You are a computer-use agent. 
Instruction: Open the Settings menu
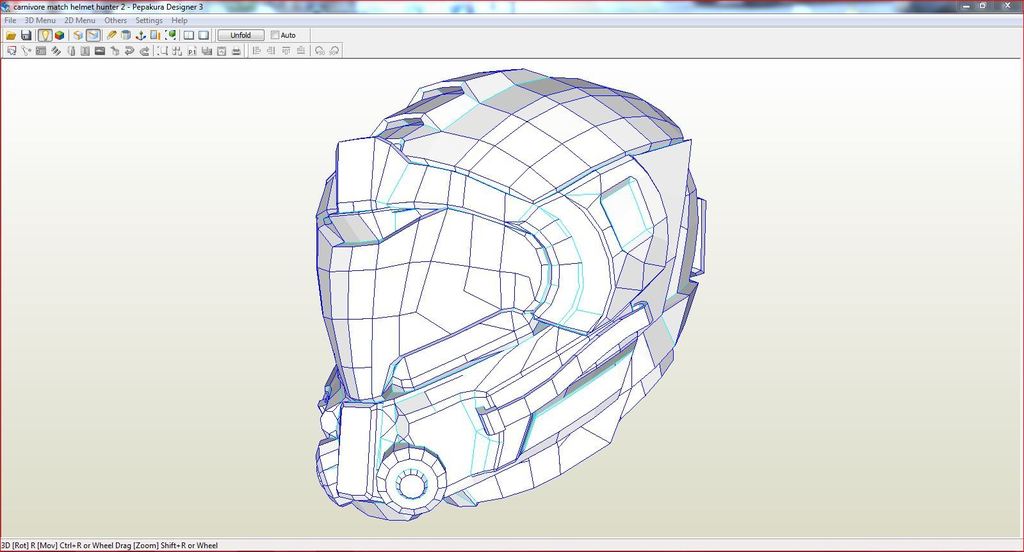point(149,20)
